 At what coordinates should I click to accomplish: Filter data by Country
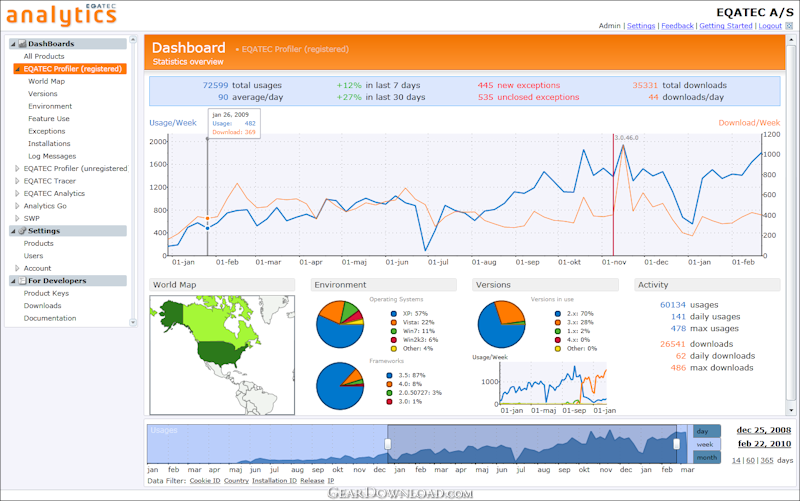pos(236,481)
